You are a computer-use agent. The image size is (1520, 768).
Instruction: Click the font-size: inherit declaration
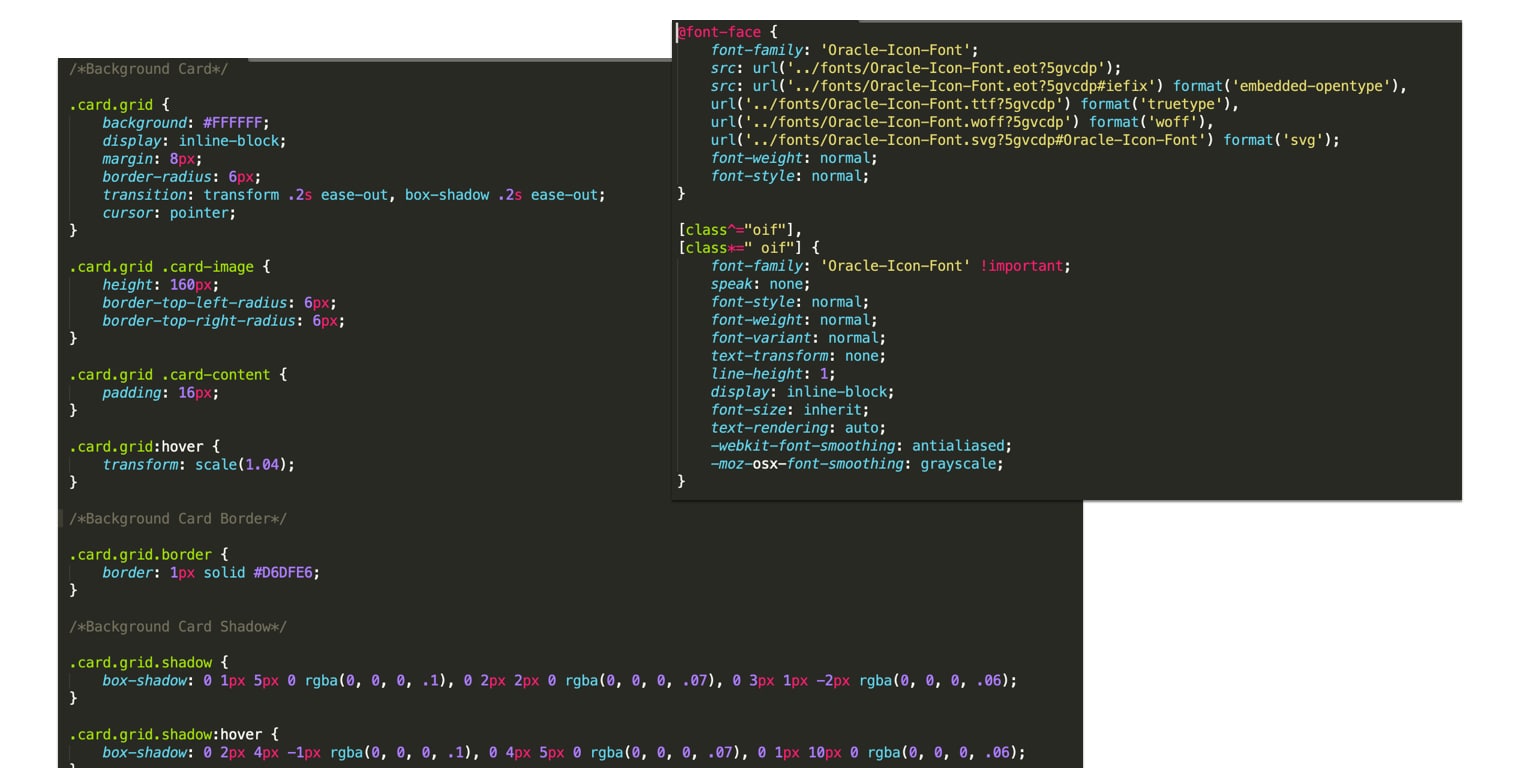(x=790, y=411)
